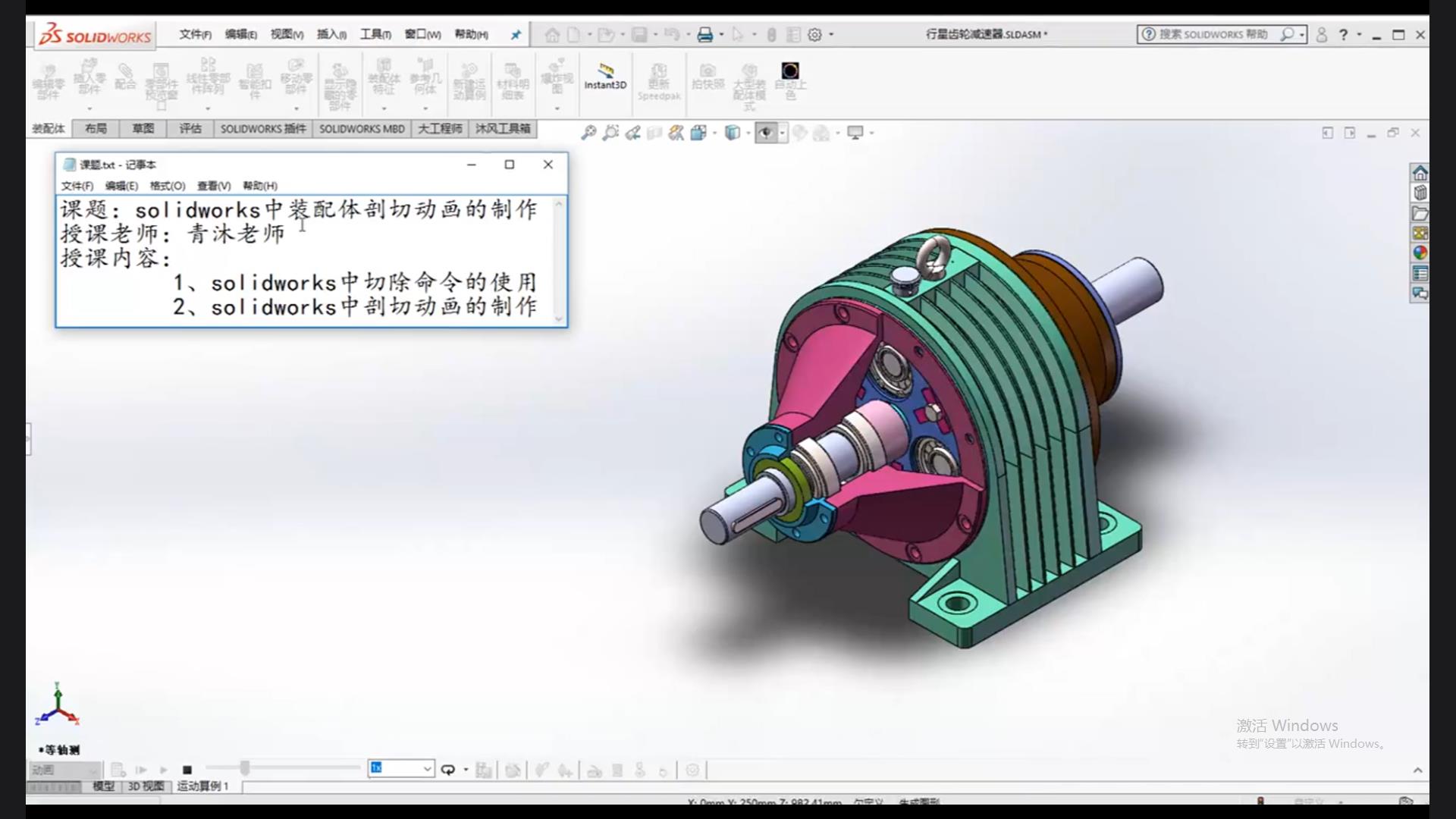Screen dimensions: 1456x819
Task: Open the 文件(F) menu in SOLIDWORKS
Action: (195, 35)
